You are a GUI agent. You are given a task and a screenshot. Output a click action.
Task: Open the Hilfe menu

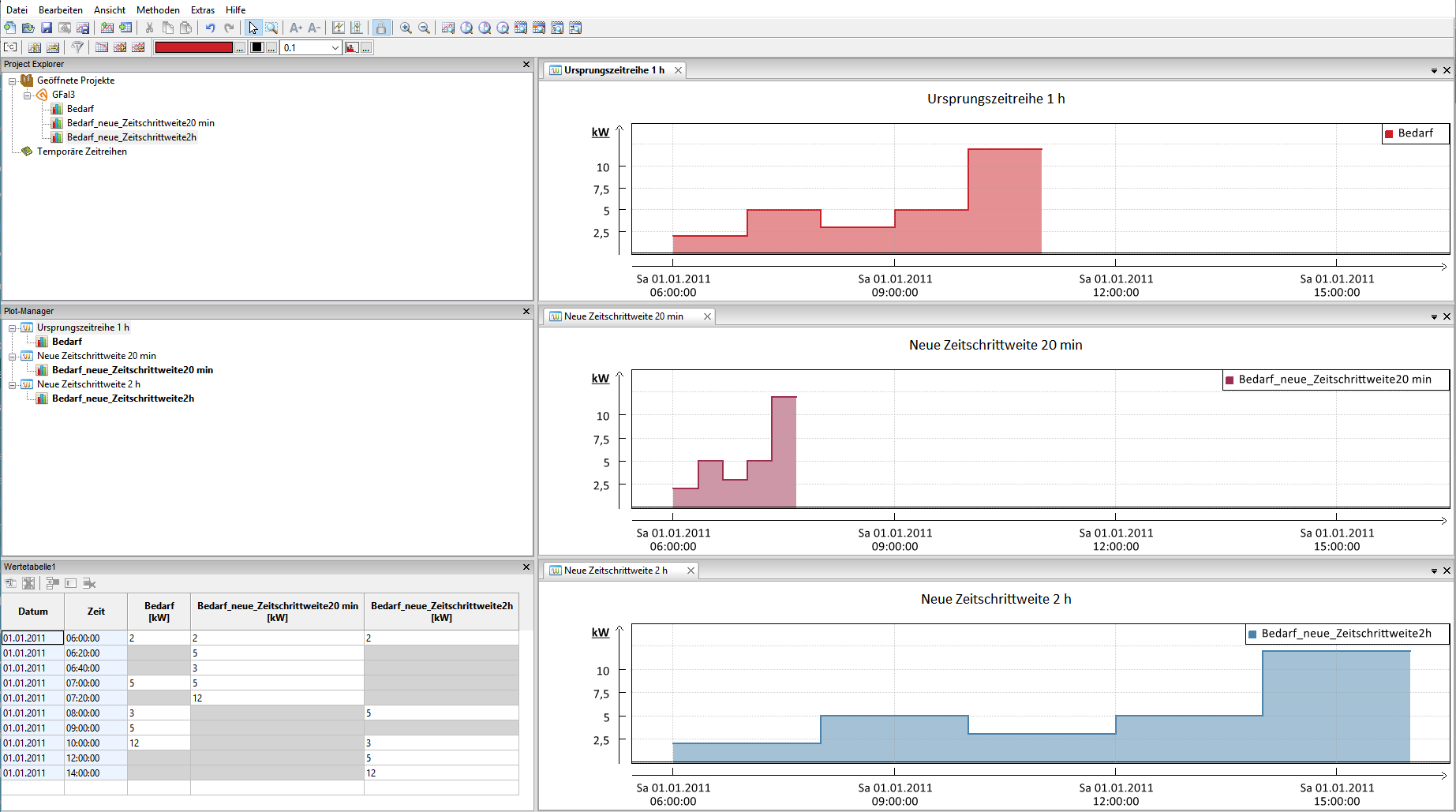[x=235, y=10]
